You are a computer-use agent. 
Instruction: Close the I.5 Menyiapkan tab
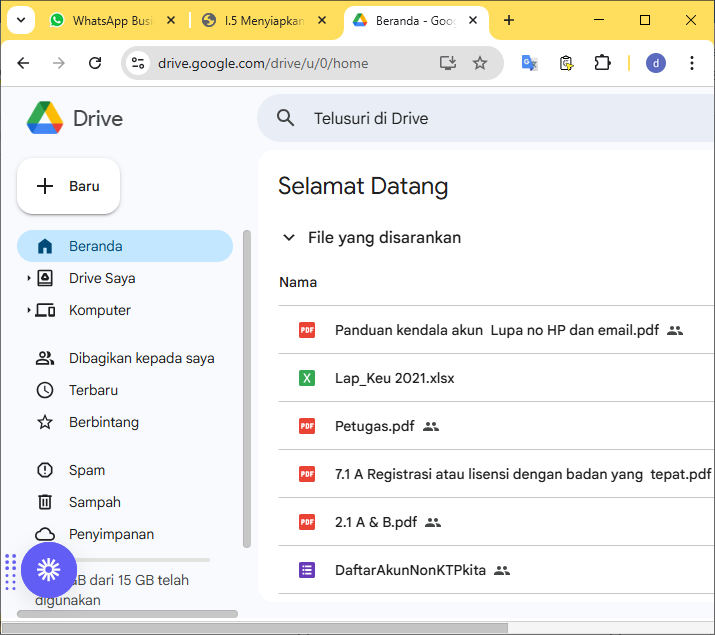coord(322,21)
